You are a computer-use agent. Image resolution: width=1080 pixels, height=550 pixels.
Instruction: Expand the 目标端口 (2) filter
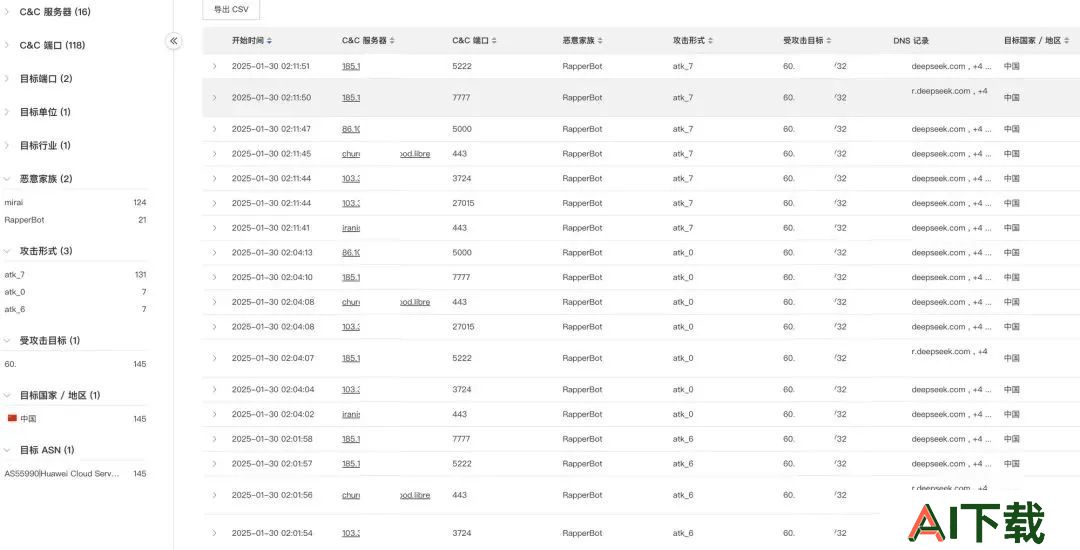click(x=7, y=78)
